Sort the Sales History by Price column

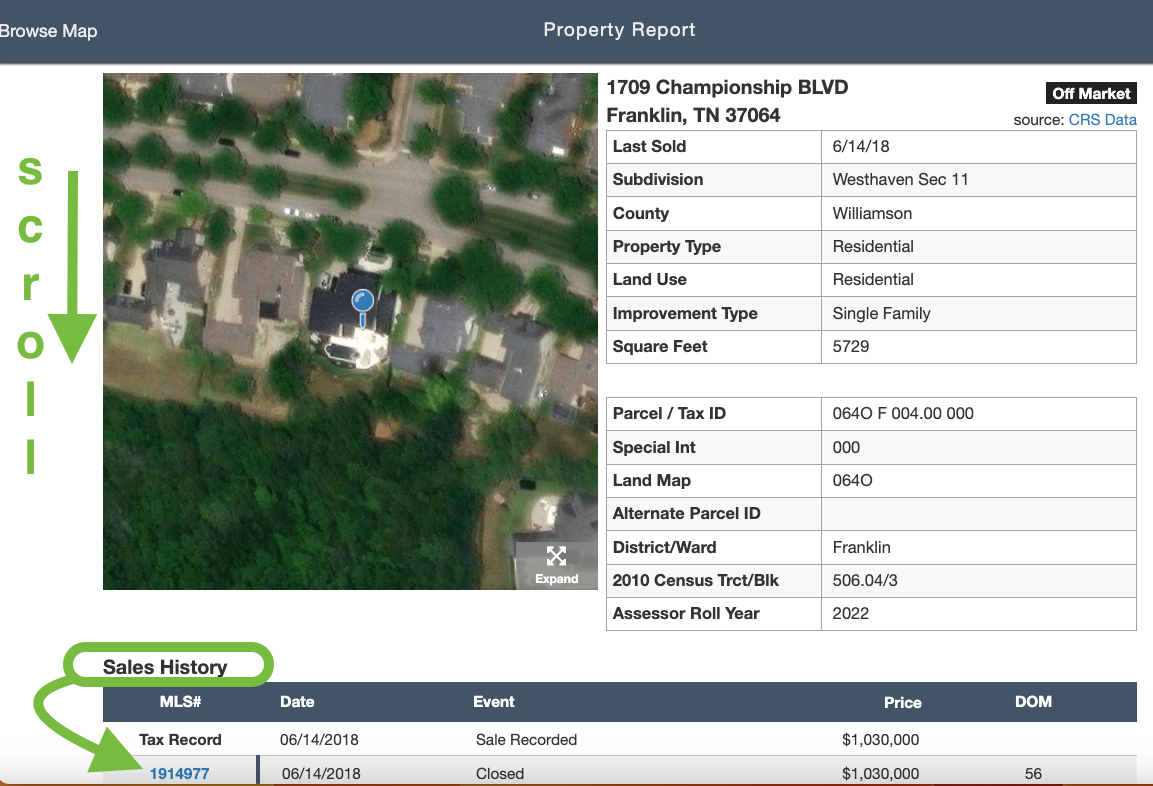tap(902, 702)
